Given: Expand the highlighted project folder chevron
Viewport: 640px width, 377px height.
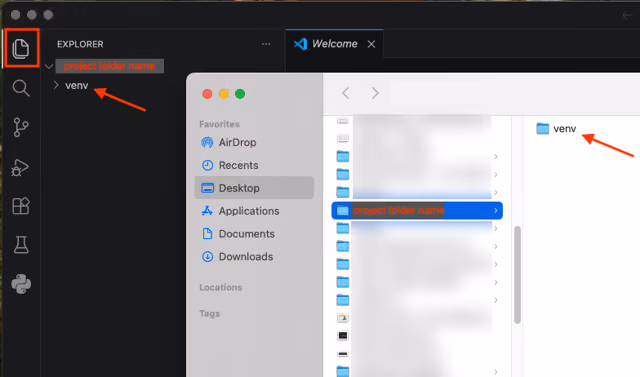Looking at the screenshot, I should pos(496,211).
